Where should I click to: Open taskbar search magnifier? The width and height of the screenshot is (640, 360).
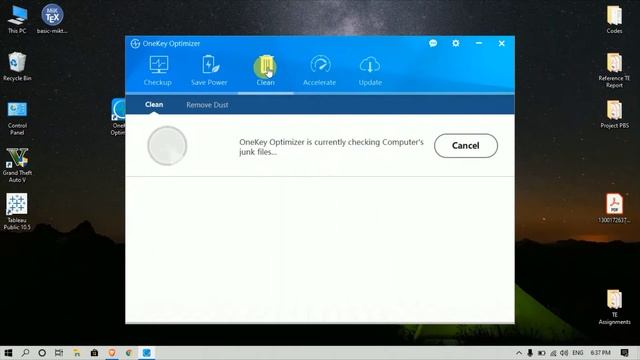25,353
